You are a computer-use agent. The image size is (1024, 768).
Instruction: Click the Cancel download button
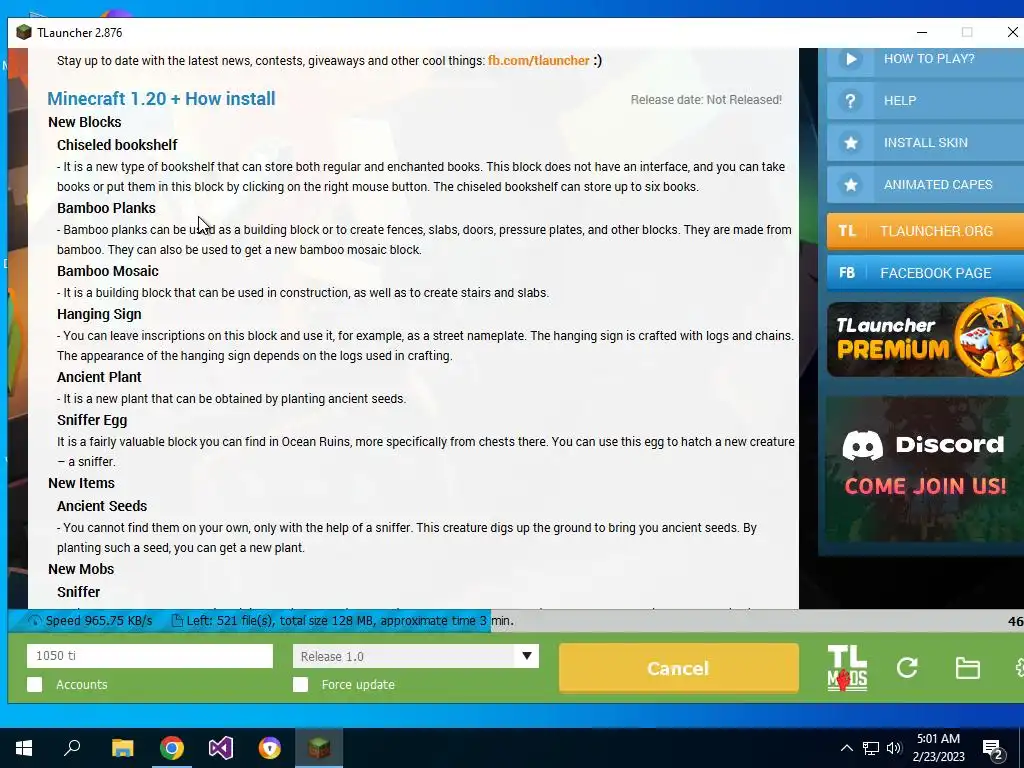[679, 668]
